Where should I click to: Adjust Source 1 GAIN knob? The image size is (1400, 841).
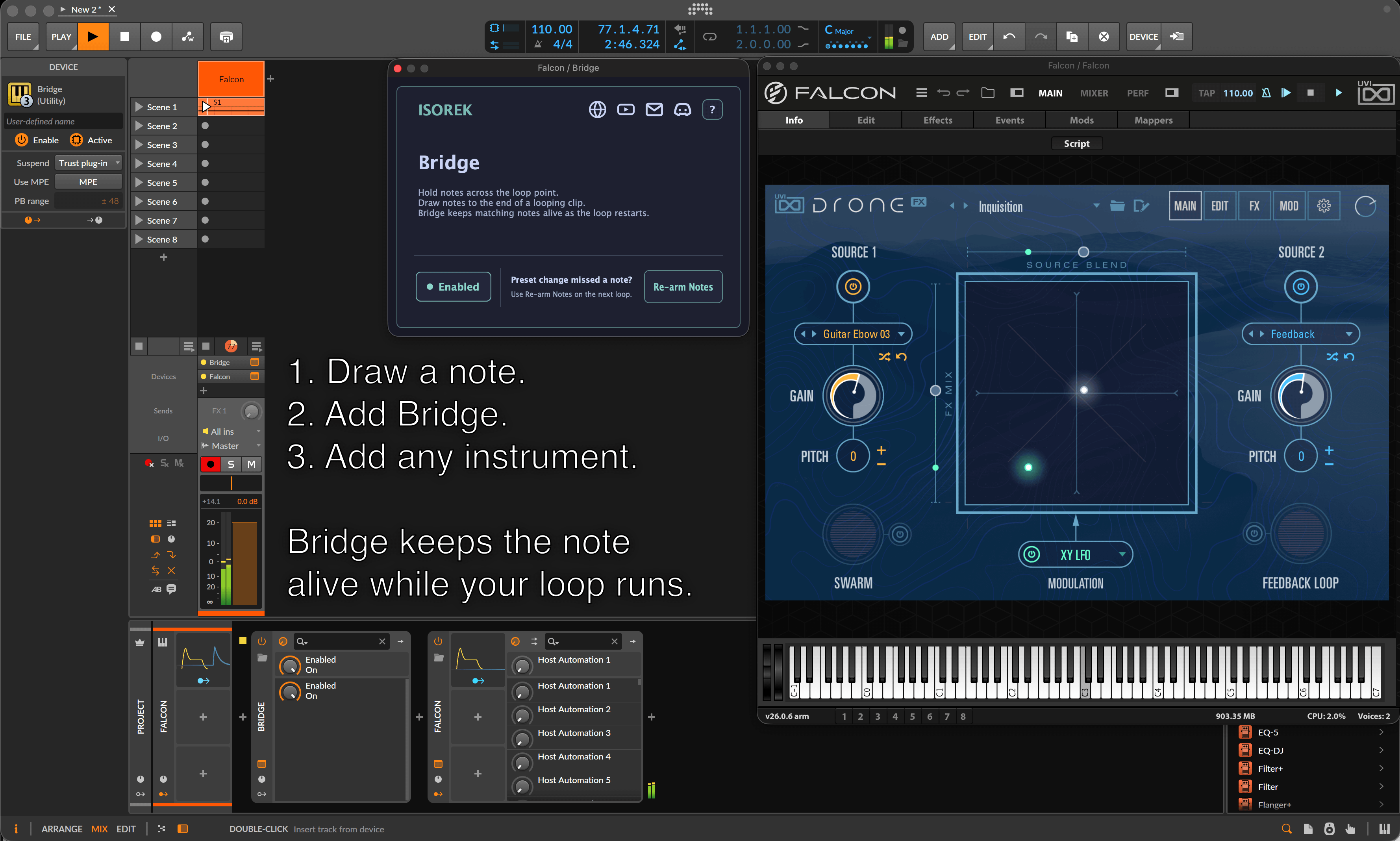tap(853, 396)
